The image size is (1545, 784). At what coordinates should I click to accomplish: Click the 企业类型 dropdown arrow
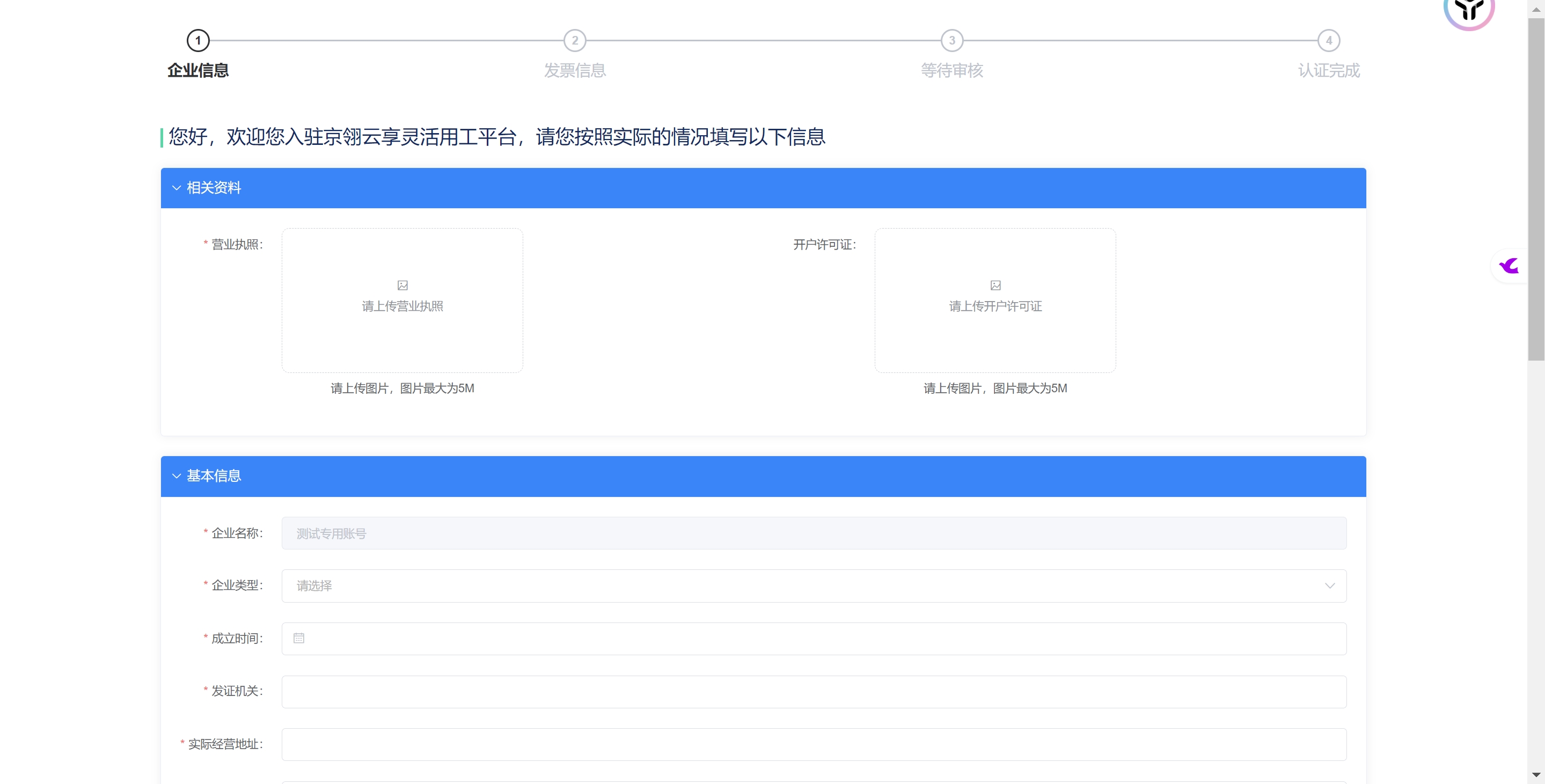click(x=1330, y=586)
